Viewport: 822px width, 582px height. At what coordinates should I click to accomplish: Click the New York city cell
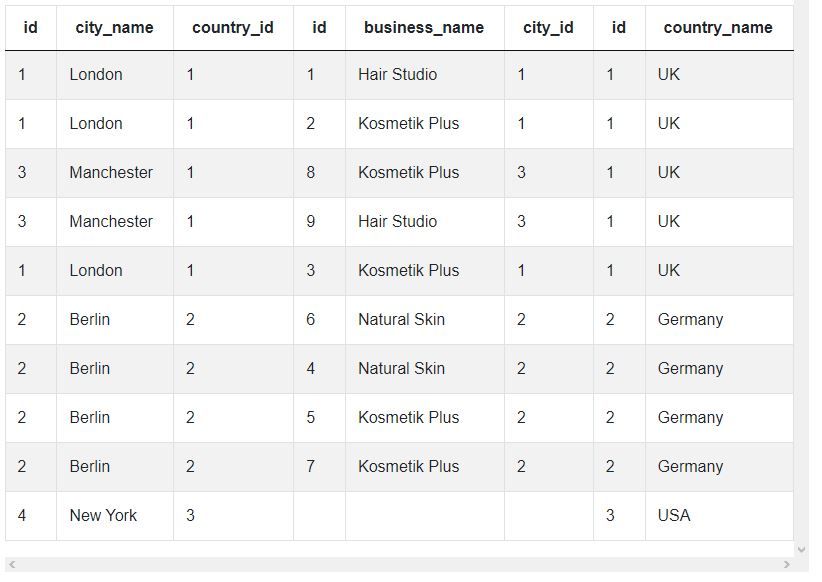pos(103,516)
